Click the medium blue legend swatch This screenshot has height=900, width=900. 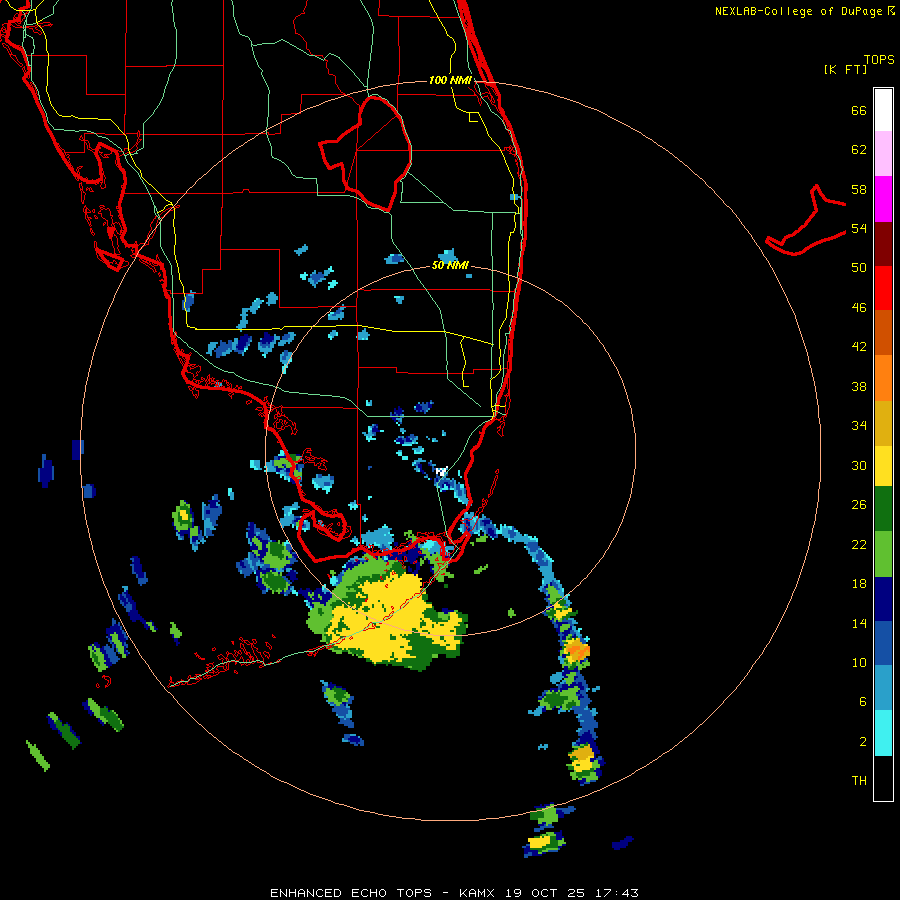point(883,643)
